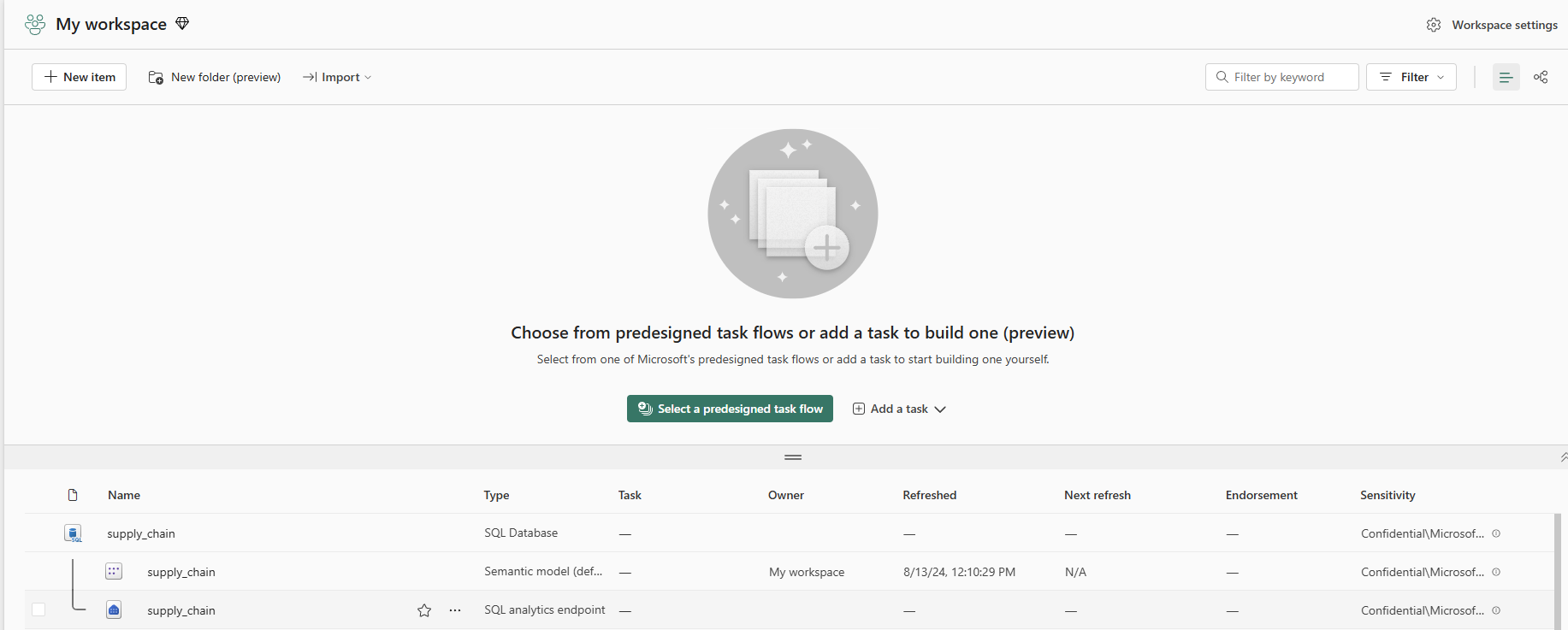The width and height of the screenshot is (1568, 630).
Task: Open more options for supply_chain endpoint
Action: coord(455,610)
